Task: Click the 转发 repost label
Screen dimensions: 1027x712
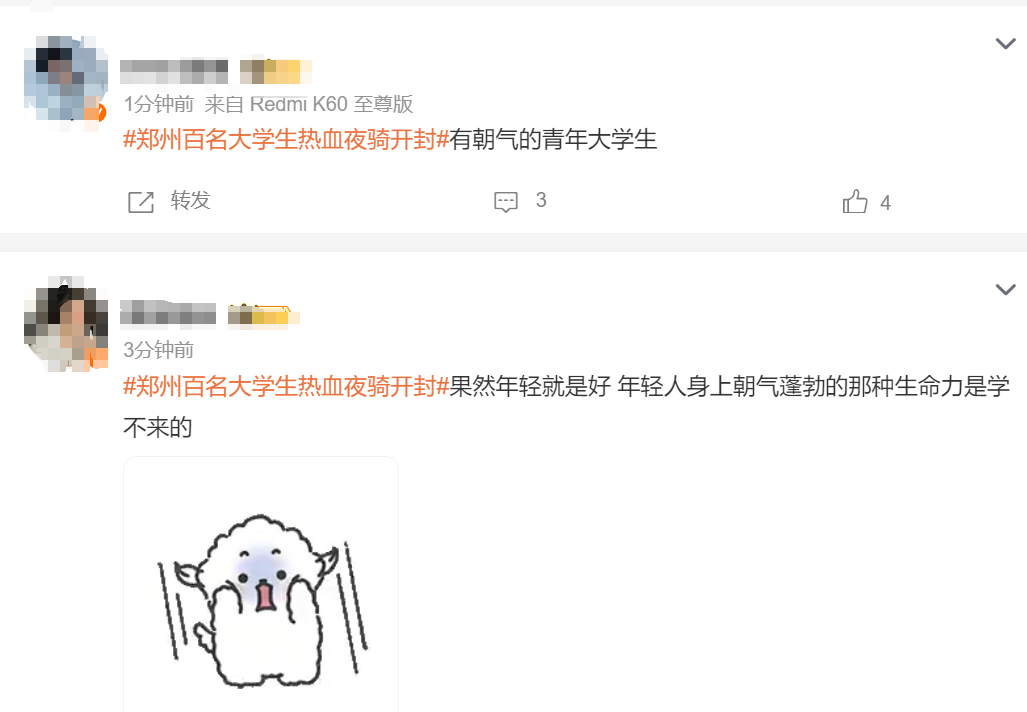Action: coord(191,200)
